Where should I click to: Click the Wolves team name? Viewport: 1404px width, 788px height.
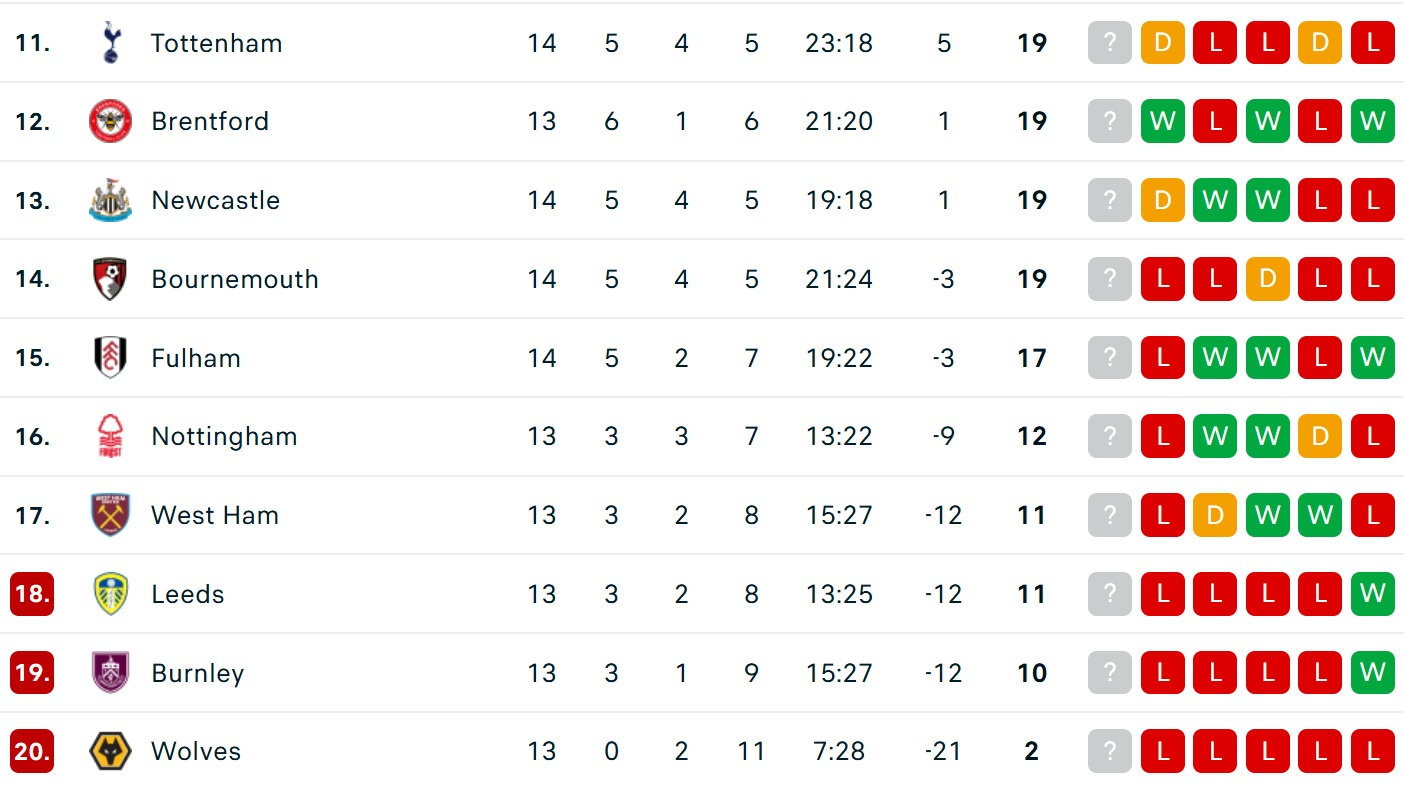(x=196, y=751)
